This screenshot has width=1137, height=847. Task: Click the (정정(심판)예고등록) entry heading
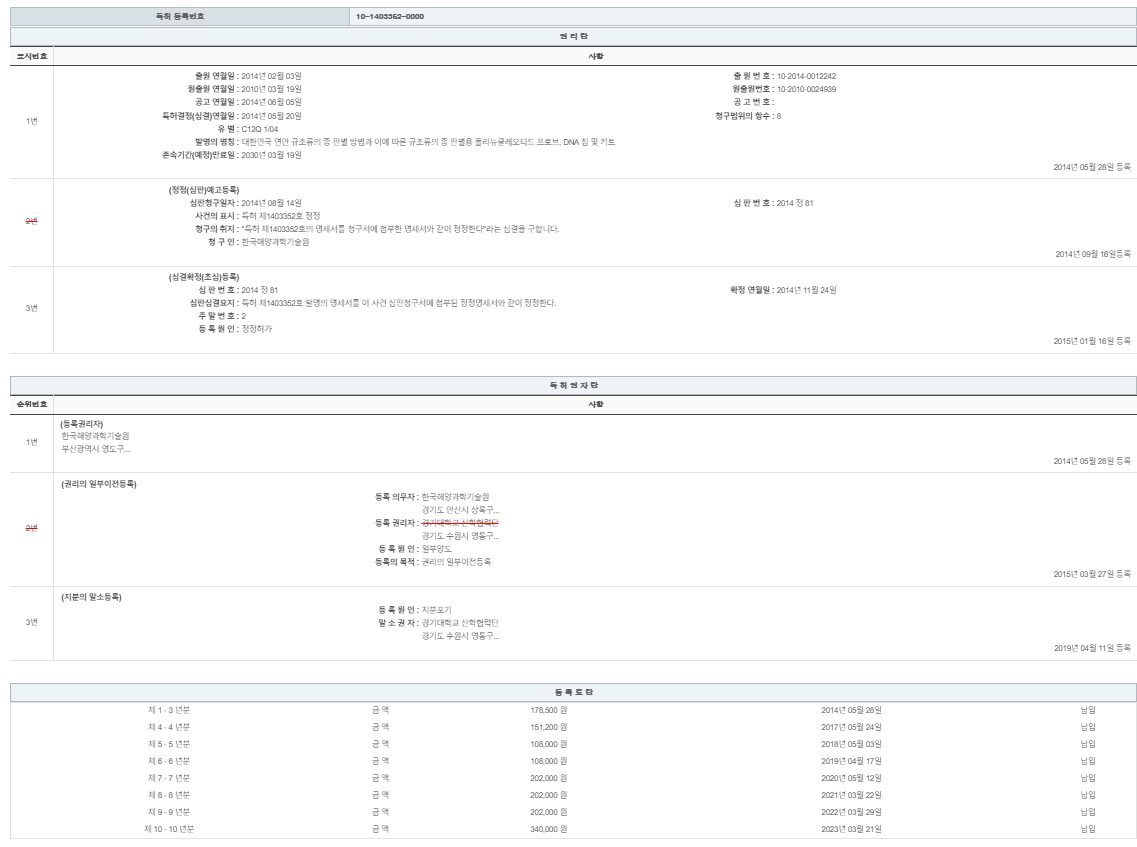coord(204,190)
